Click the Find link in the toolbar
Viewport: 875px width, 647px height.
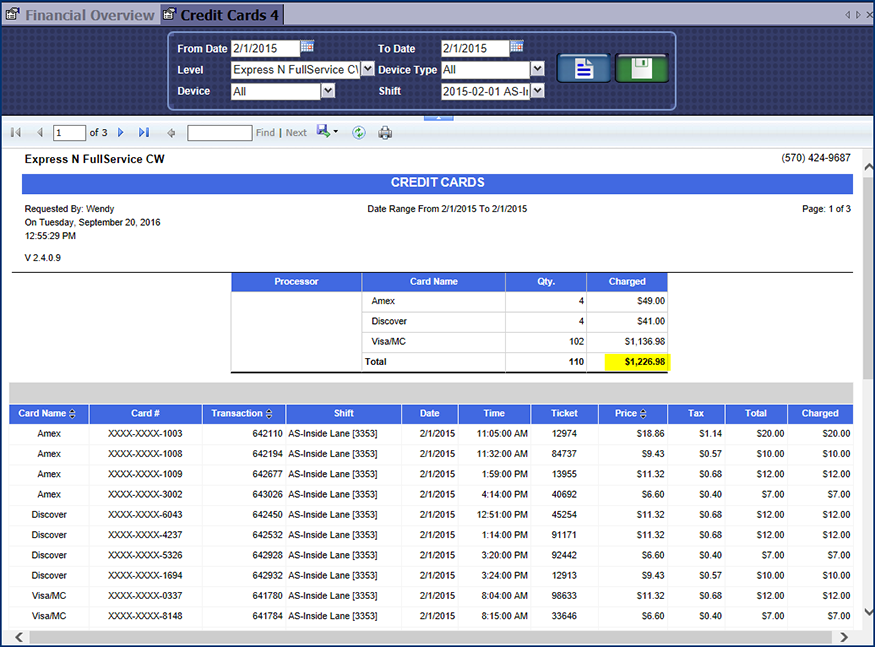[265, 133]
